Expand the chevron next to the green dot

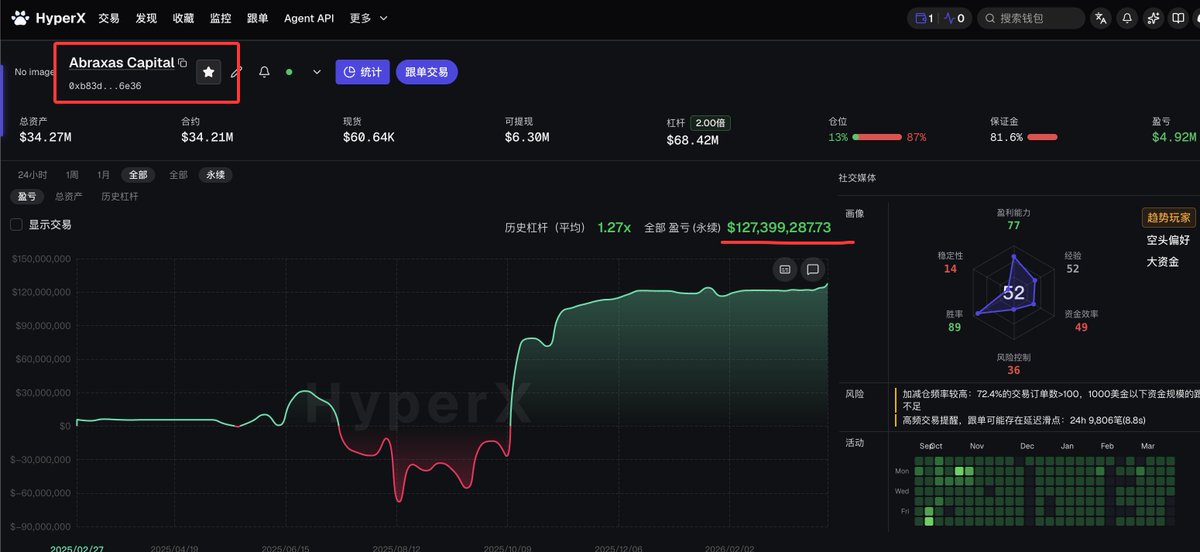(x=317, y=72)
